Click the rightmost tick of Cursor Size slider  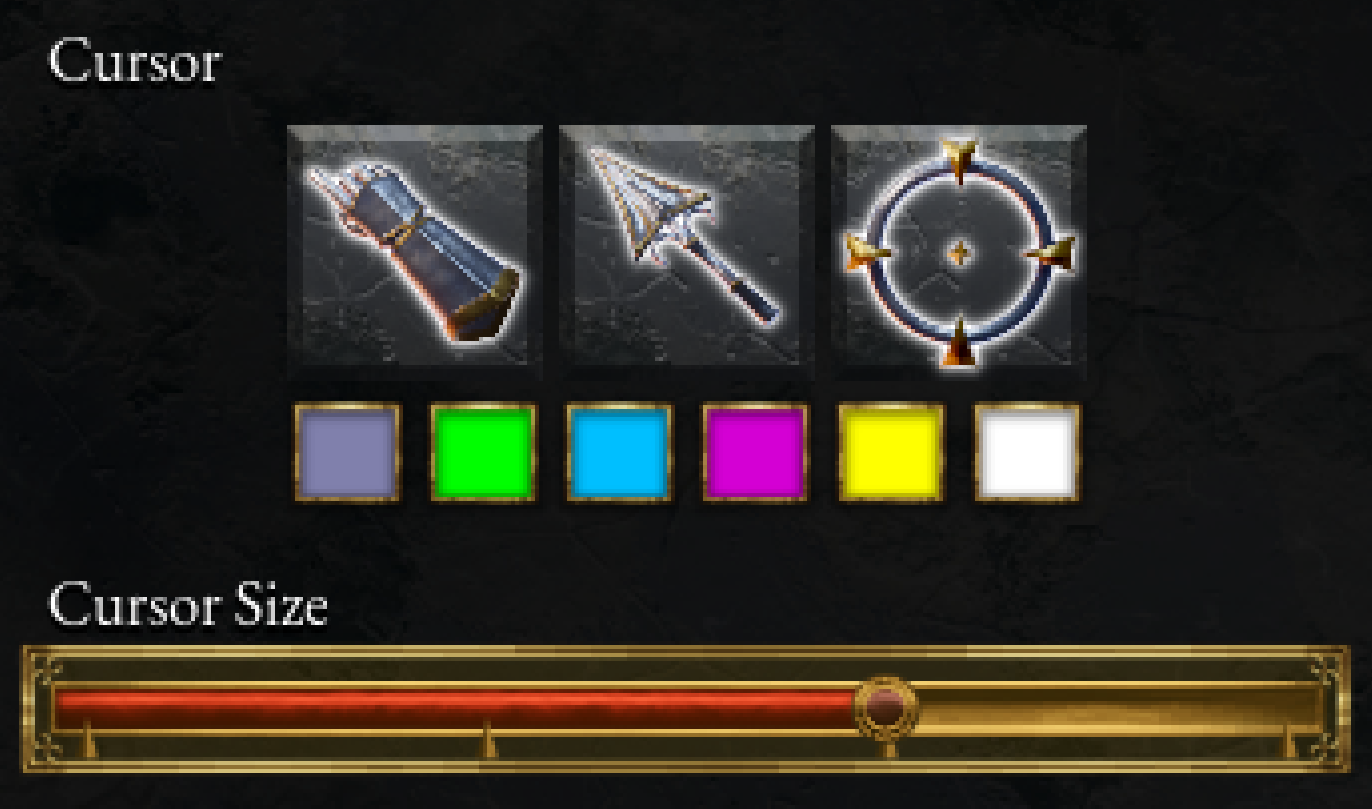[1290, 741]
